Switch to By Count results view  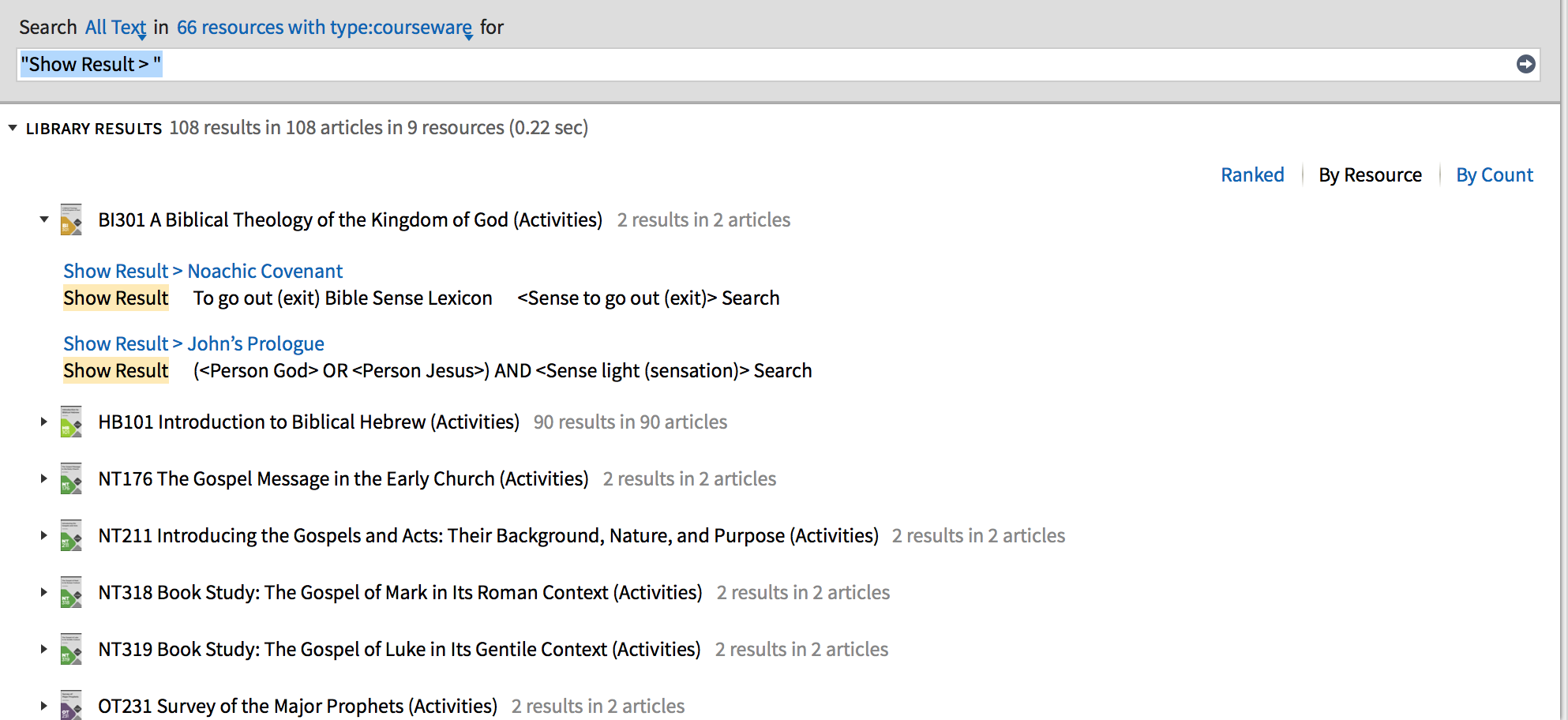pos(1495,175)
